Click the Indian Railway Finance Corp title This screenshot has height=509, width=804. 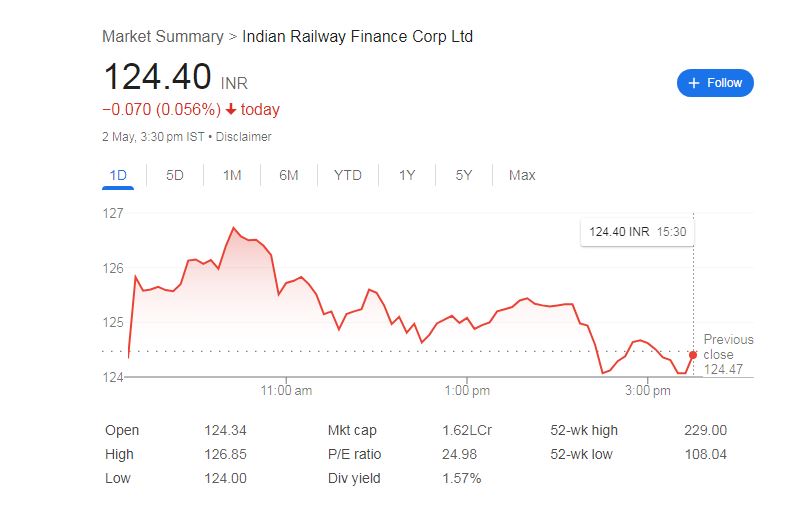(x=358, y=37)
